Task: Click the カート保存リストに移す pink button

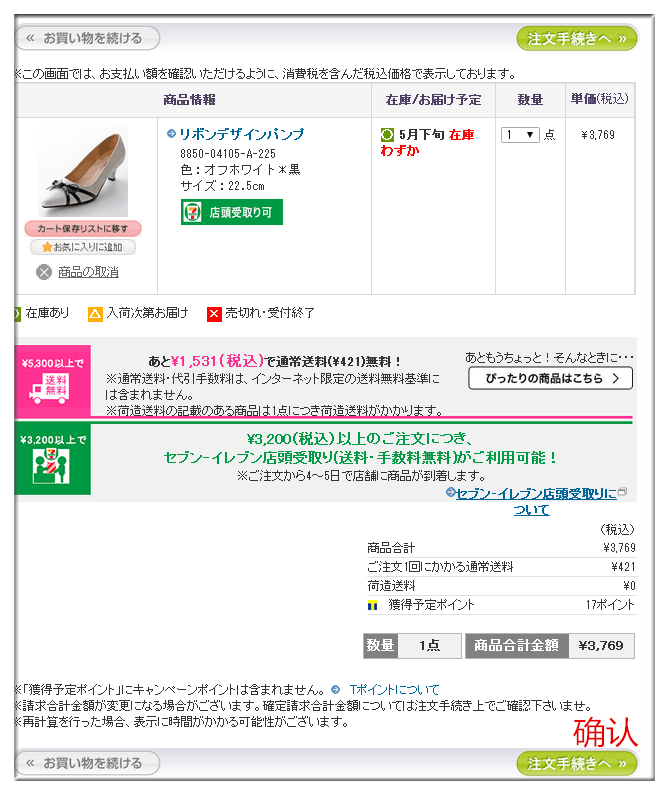Action: tap(83, 229)
